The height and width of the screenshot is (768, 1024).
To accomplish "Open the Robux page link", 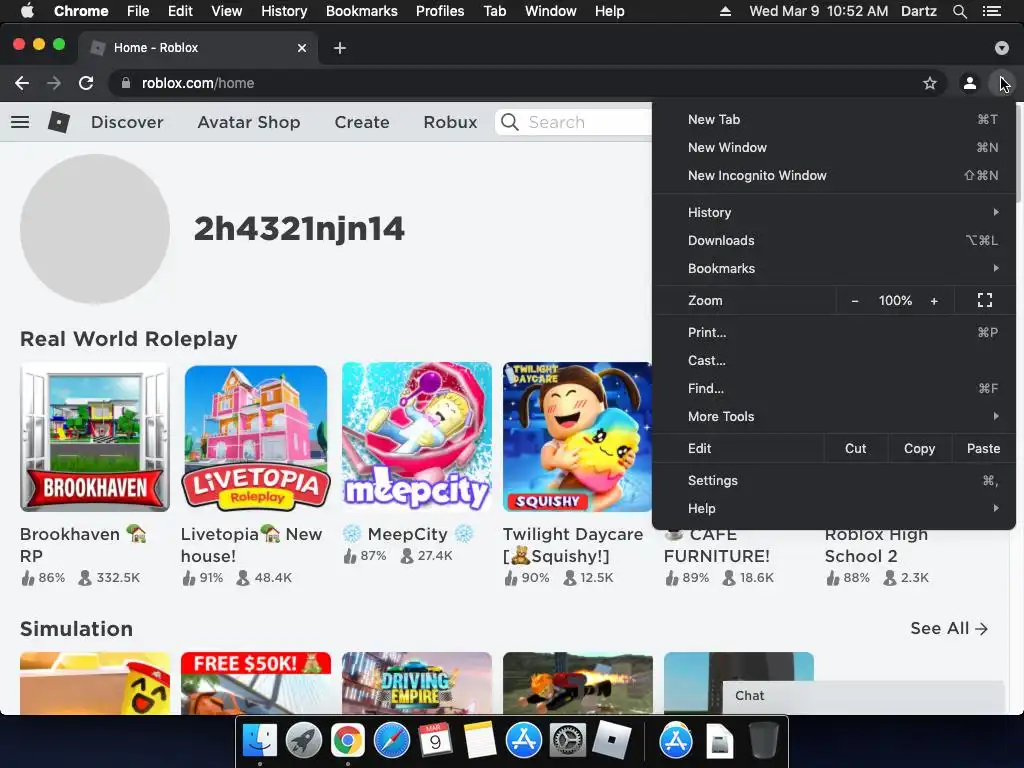I will (x=450, y=122).
